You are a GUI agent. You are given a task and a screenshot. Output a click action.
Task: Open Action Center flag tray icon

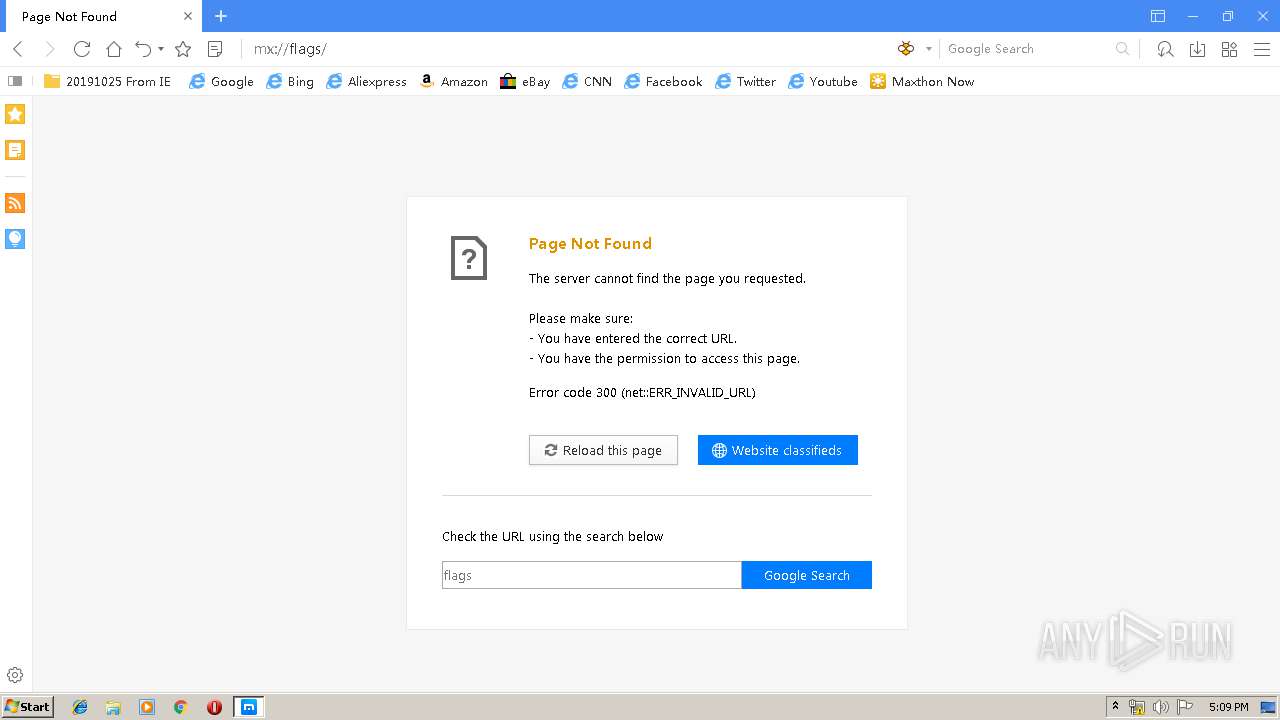click(x=1185, y=707)
